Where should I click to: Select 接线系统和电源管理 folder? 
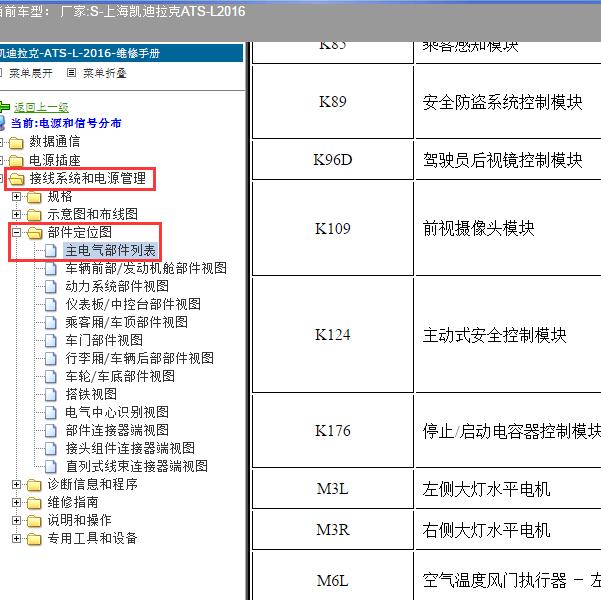coord(87,178)
